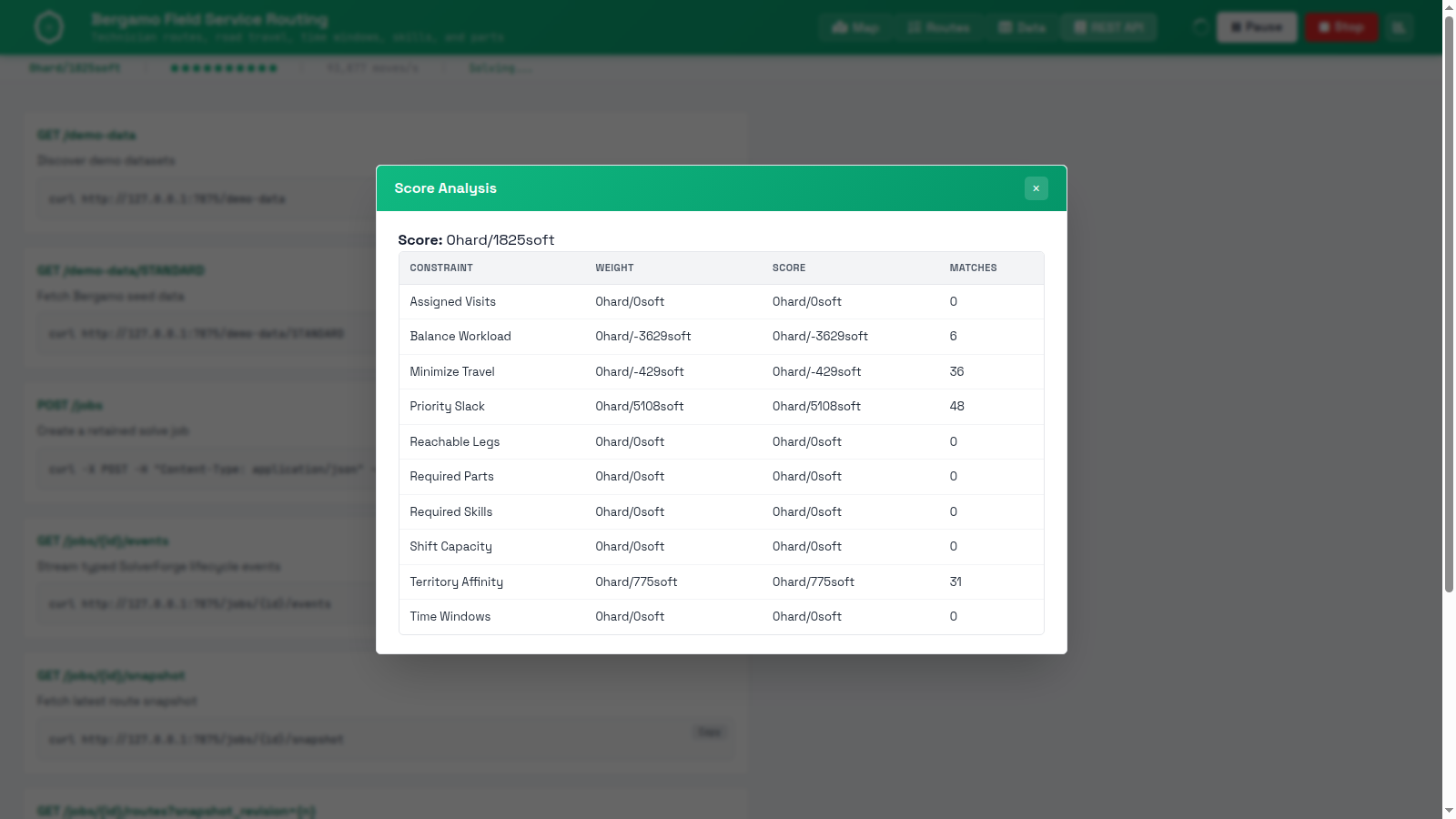
Task: Close the Score Analysis dialog
Action: point(1036,188)
